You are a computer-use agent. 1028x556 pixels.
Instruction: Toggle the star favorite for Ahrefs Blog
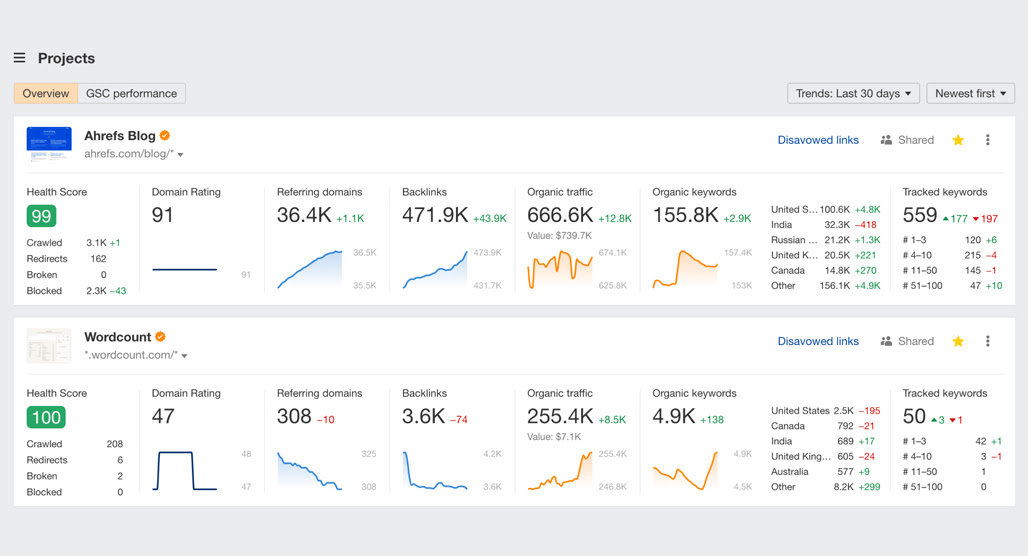(x=958, y=140)
